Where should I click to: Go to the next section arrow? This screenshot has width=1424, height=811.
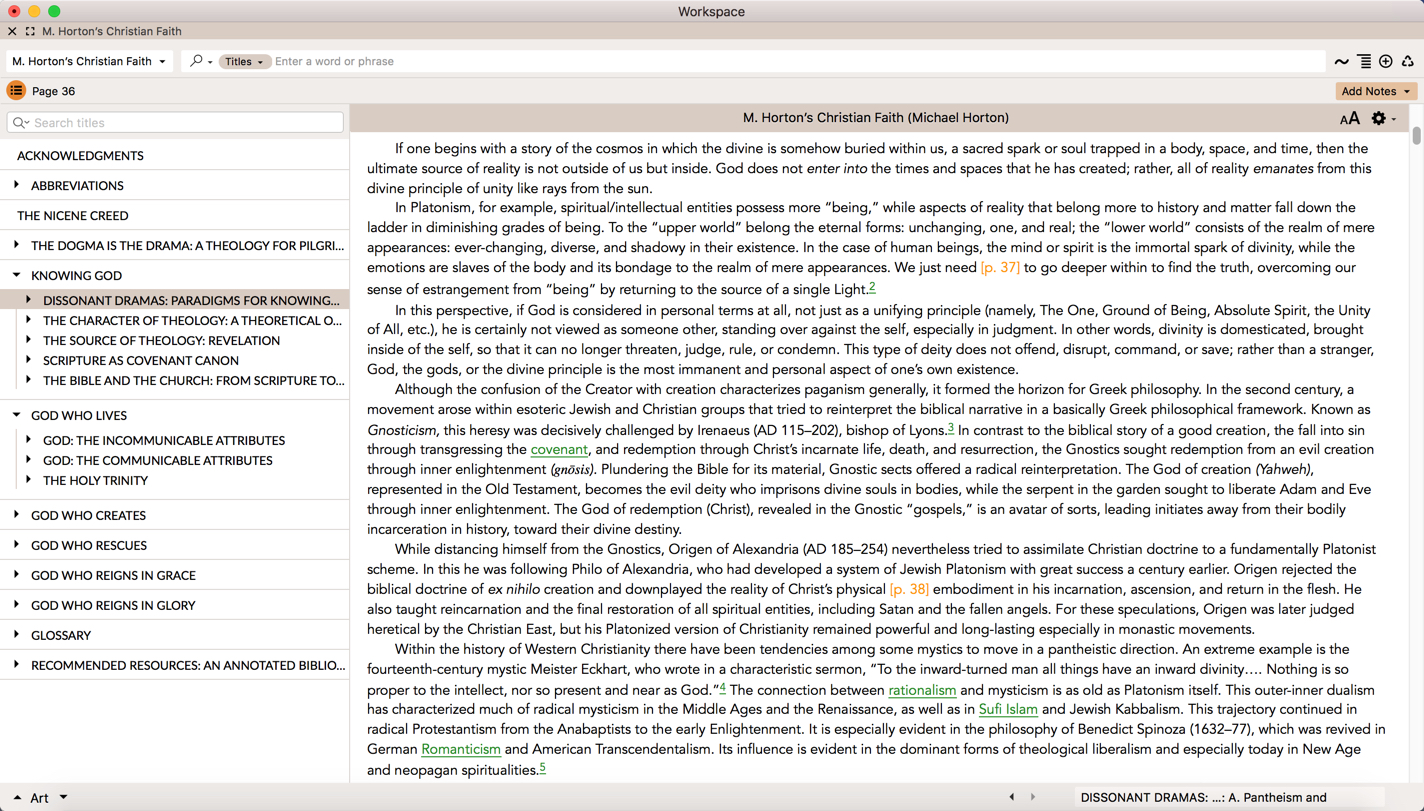(1033, 797)
